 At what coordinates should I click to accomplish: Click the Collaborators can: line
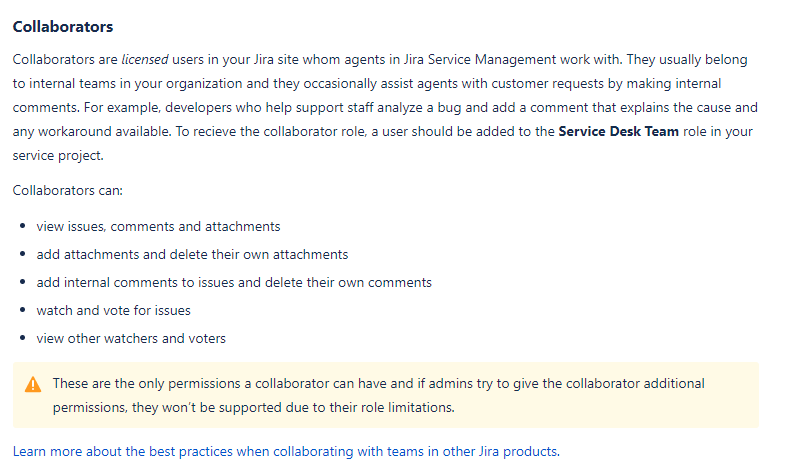click(68, 190)
